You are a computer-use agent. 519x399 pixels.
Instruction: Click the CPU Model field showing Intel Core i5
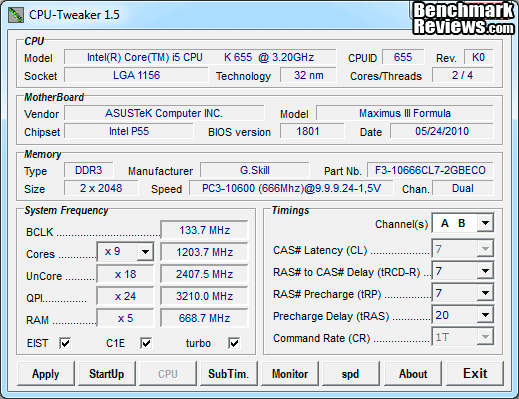(200, 57)
